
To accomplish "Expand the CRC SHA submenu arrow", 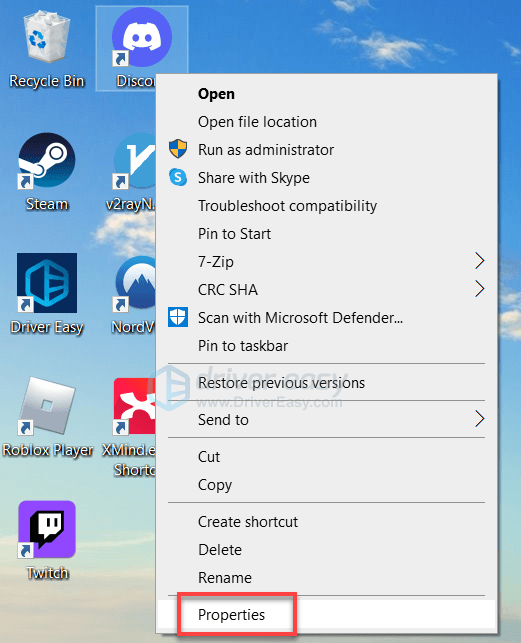I will click(480, 289).
